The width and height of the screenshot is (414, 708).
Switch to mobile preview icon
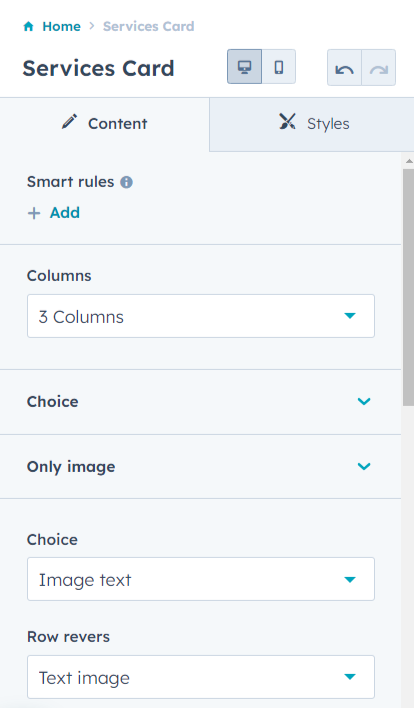[279, 67]
